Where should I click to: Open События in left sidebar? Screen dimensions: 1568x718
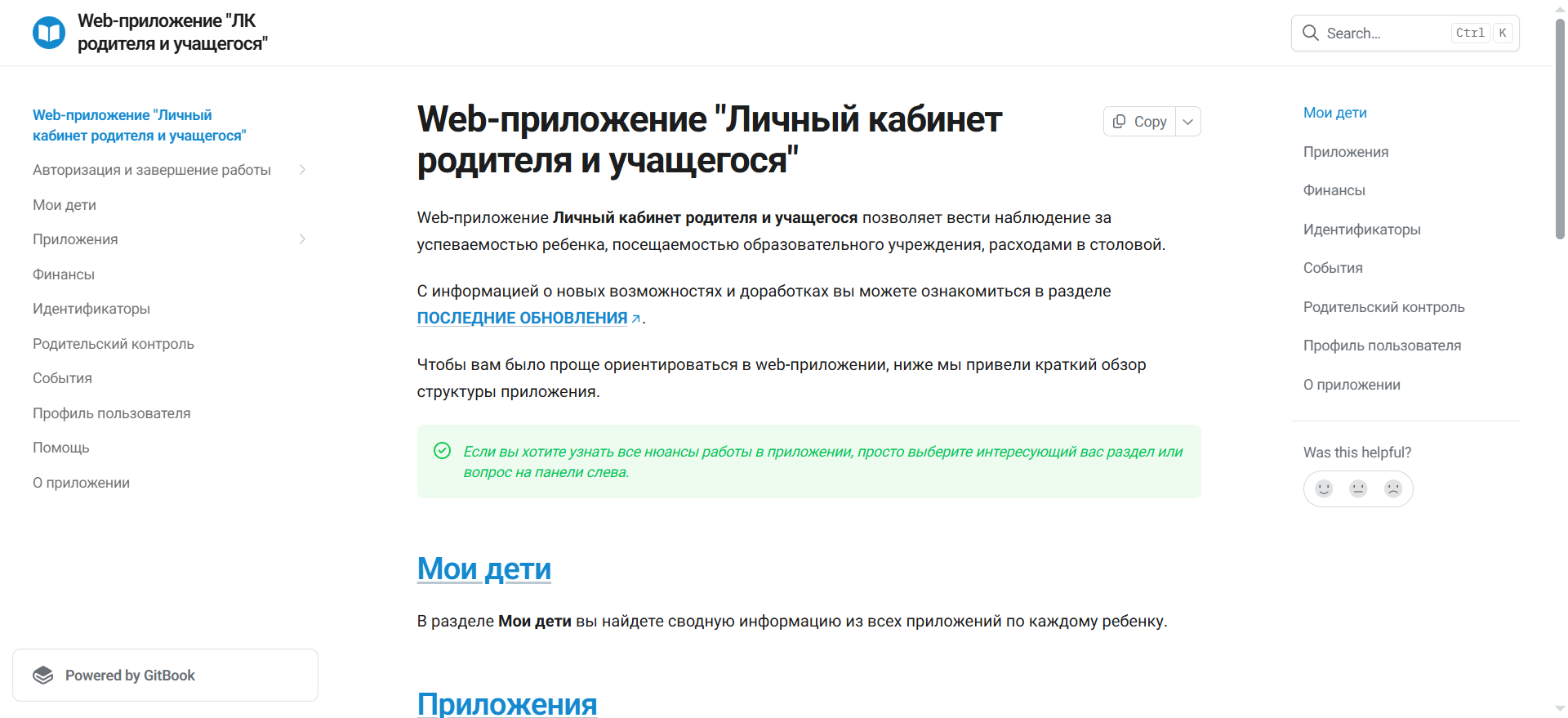(62, 378)
